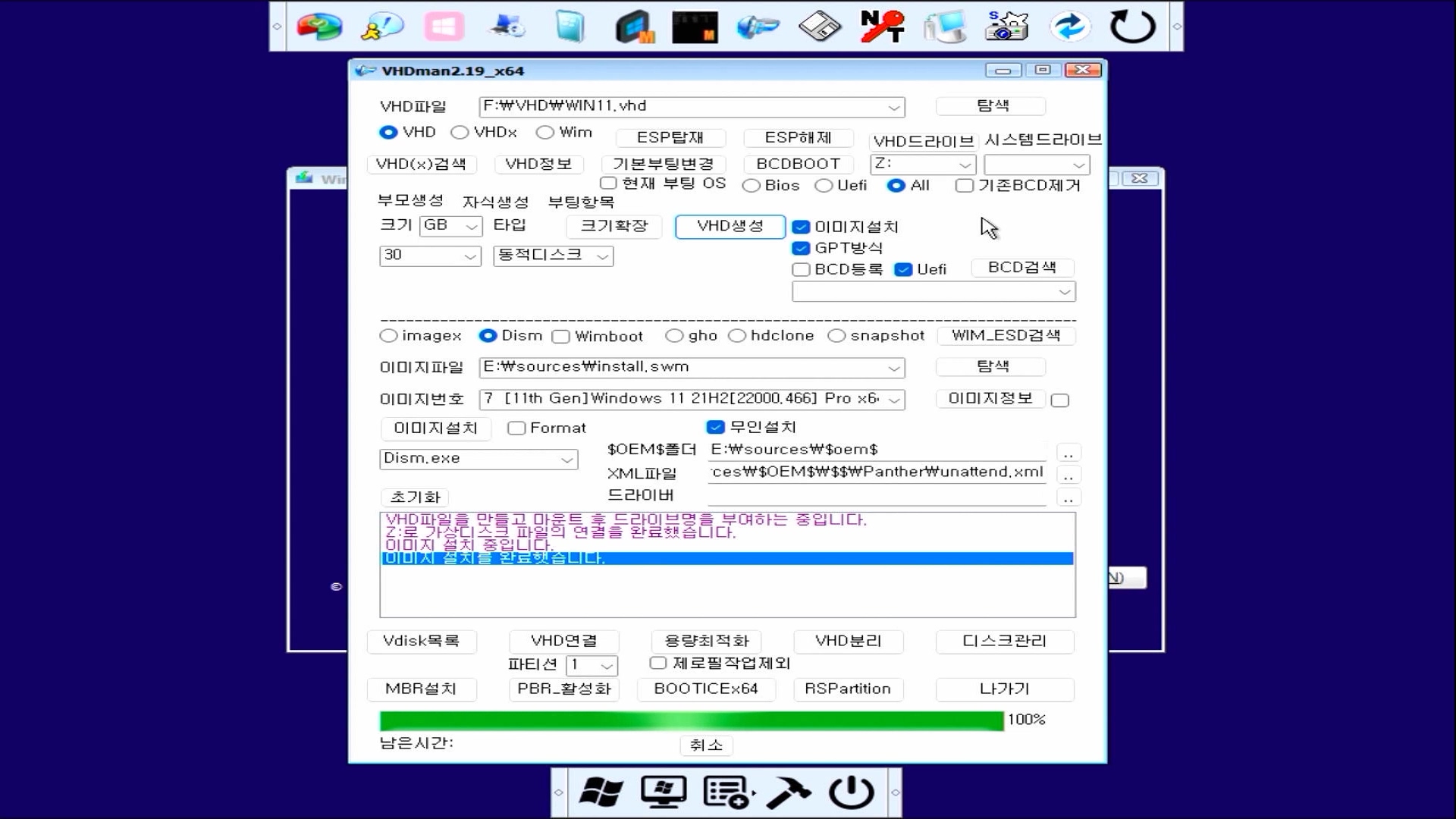
Task: Open the computer with gear icon
Action: [x=507, y=27]
